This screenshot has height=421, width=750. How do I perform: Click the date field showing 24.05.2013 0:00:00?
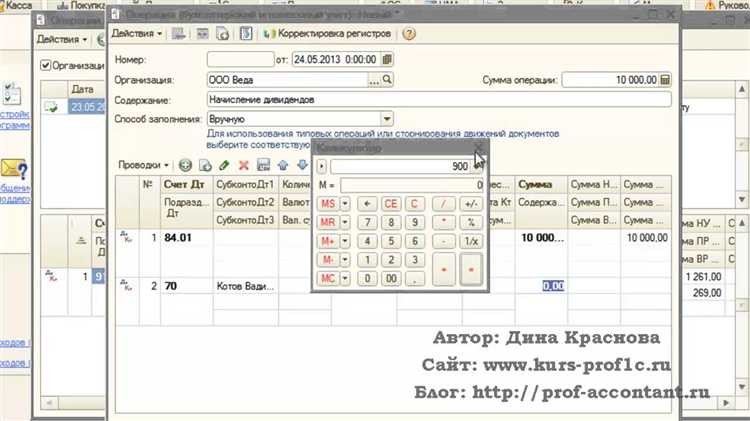click(337, 59)
